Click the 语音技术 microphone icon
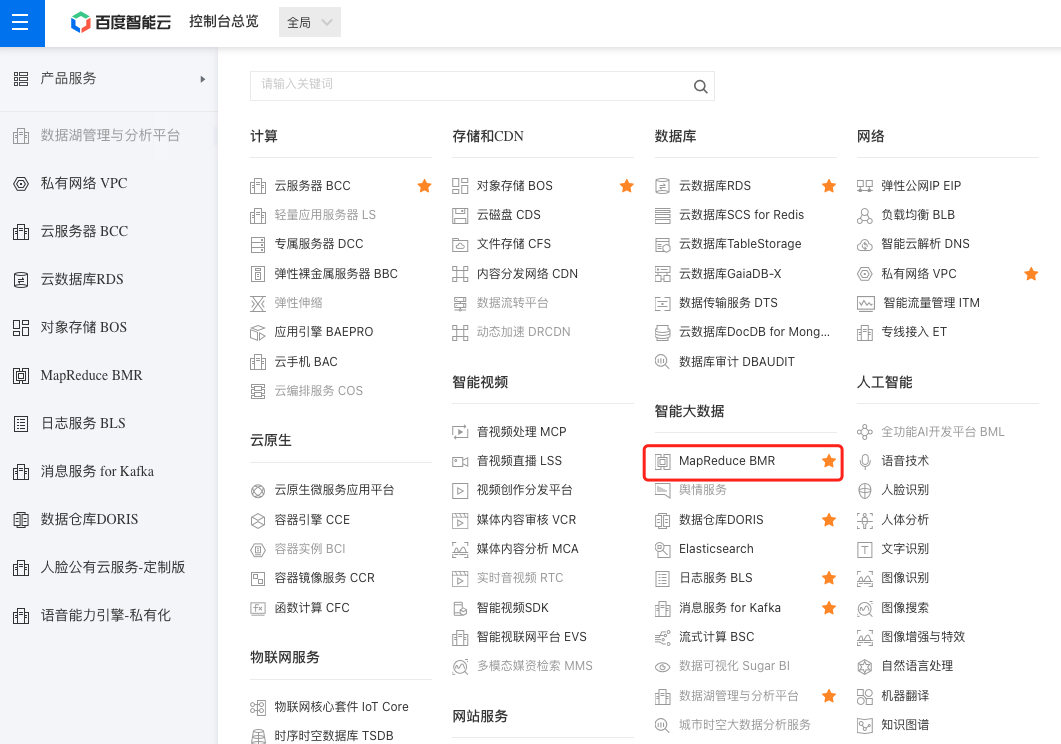 pyautogui.click(x=865, y=461)
